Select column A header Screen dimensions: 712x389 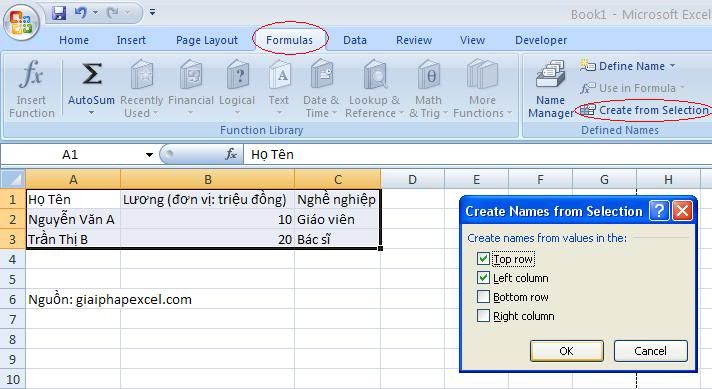point(73,180)
